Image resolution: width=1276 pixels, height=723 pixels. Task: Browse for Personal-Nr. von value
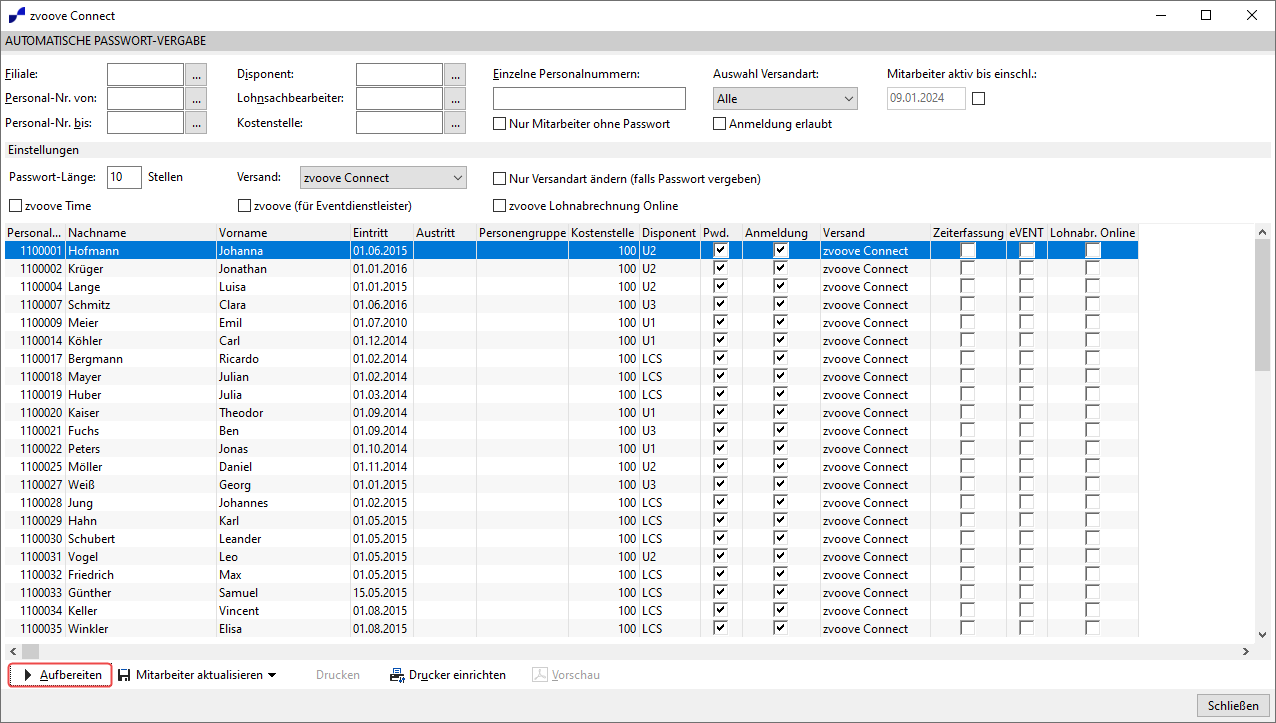coord(196,98)
